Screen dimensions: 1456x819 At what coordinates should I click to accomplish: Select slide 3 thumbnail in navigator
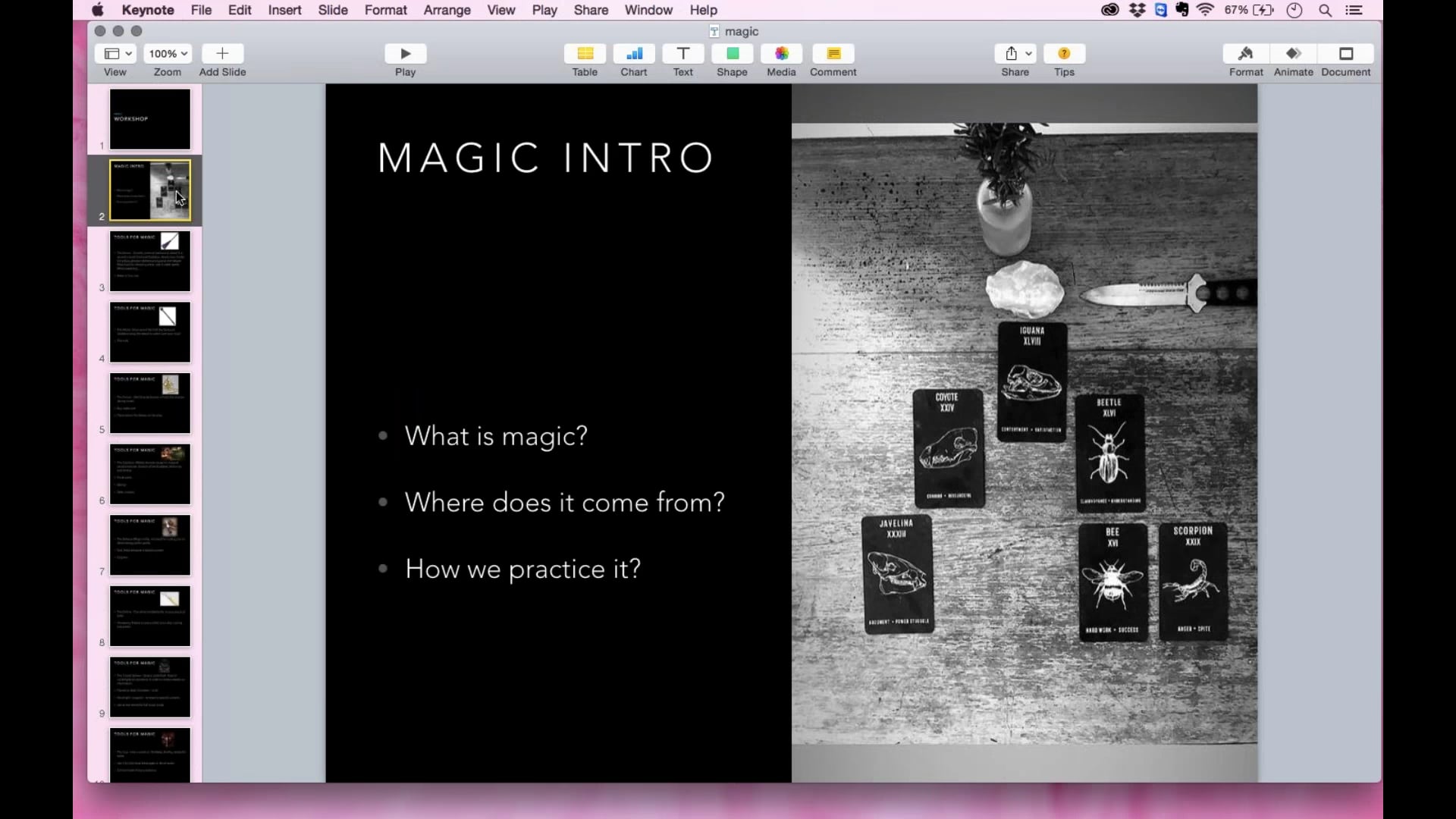(150, 261)
